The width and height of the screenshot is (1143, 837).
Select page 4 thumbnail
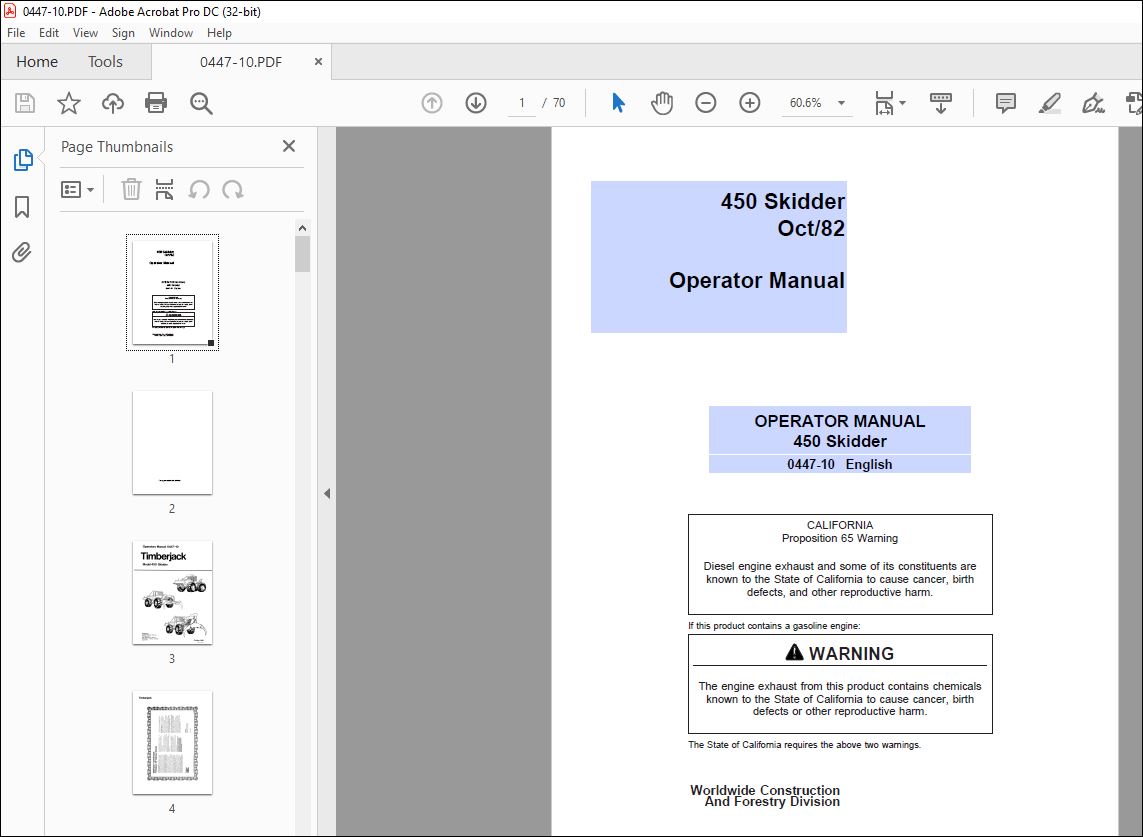tap(172, 743)
